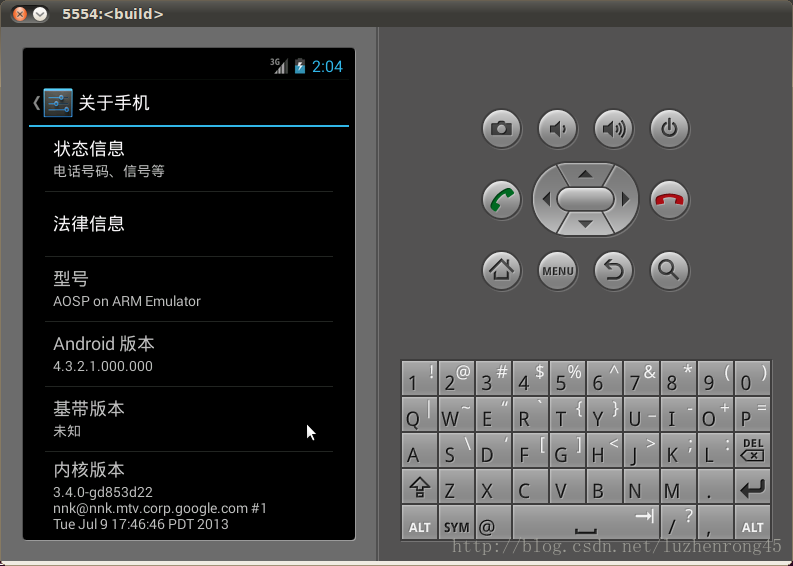
Task: Click the period key
Action: tap(716, 487)
